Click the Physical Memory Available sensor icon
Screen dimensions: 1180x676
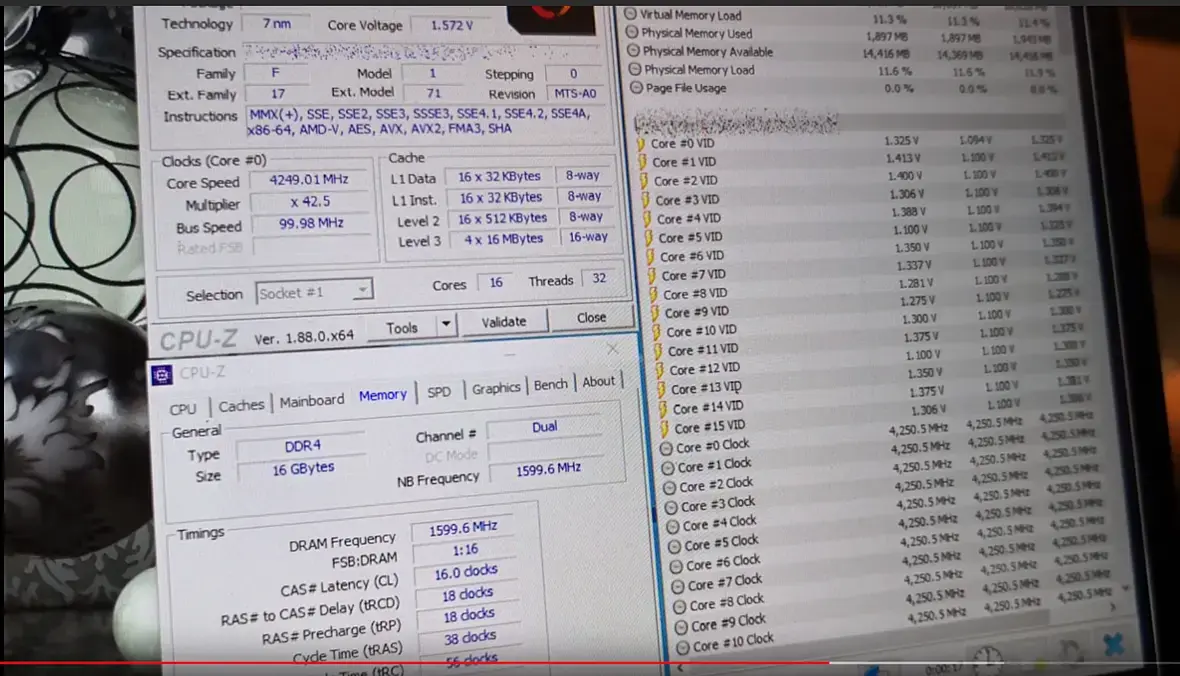634,50
